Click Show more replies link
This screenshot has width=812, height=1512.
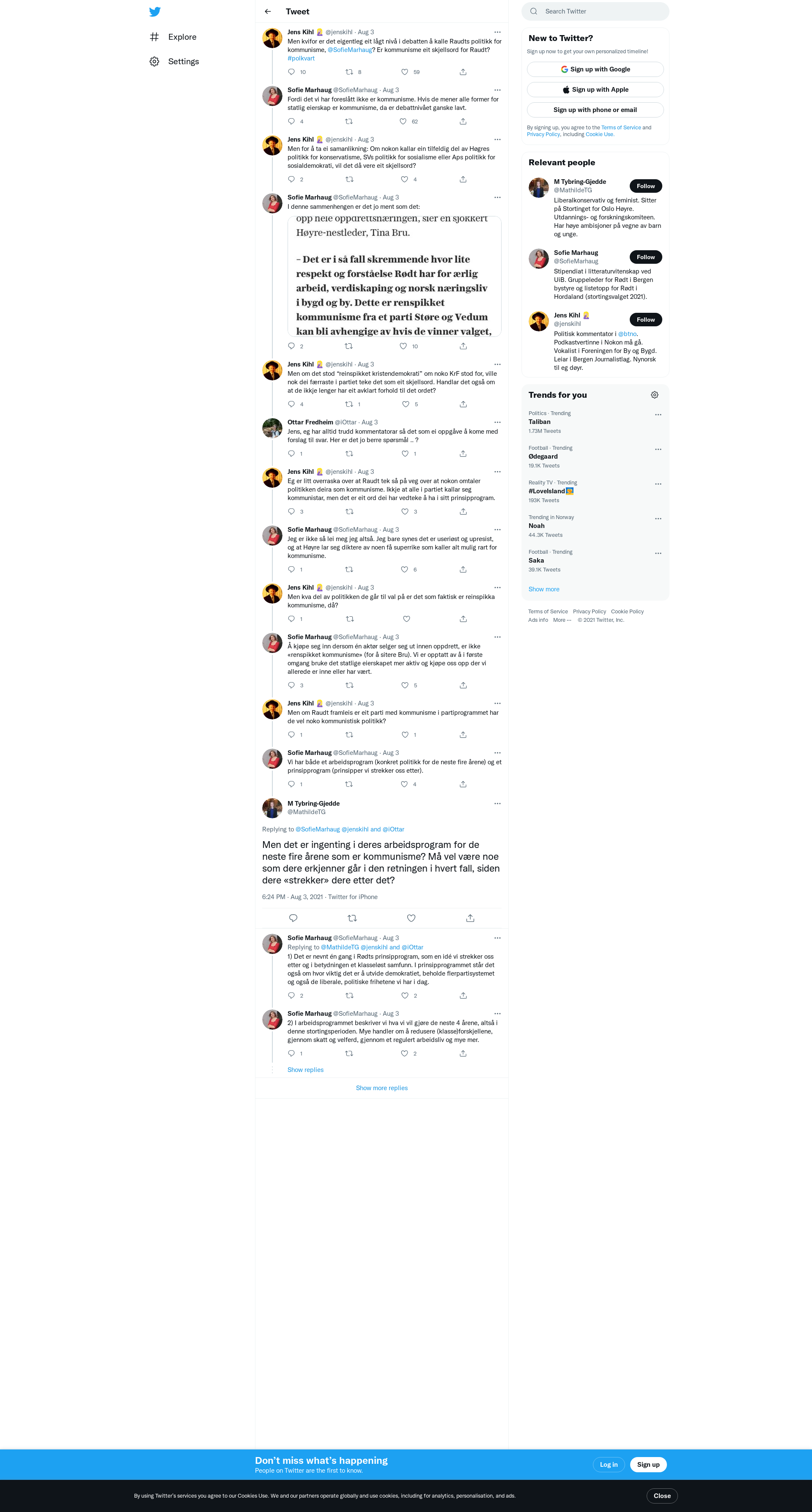tap(381, 1088)
